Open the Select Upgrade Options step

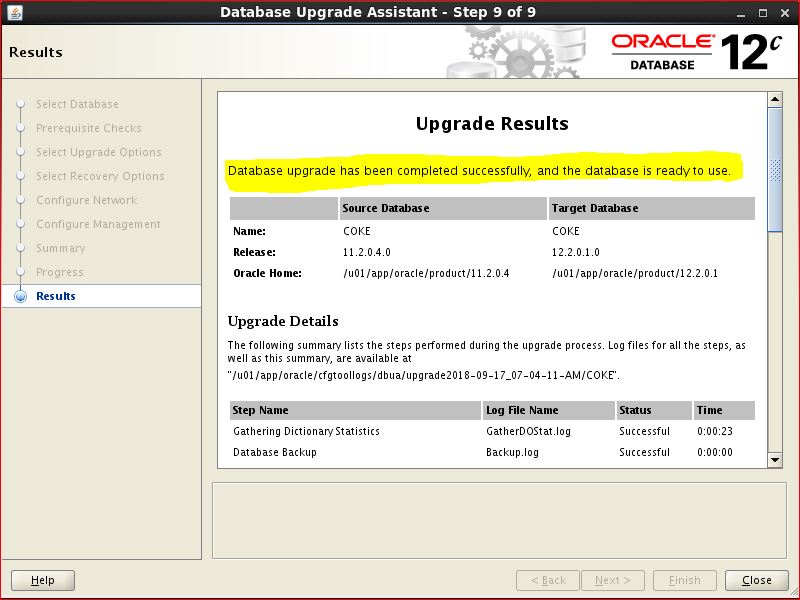pyautogui.click(x=98, y=152)
